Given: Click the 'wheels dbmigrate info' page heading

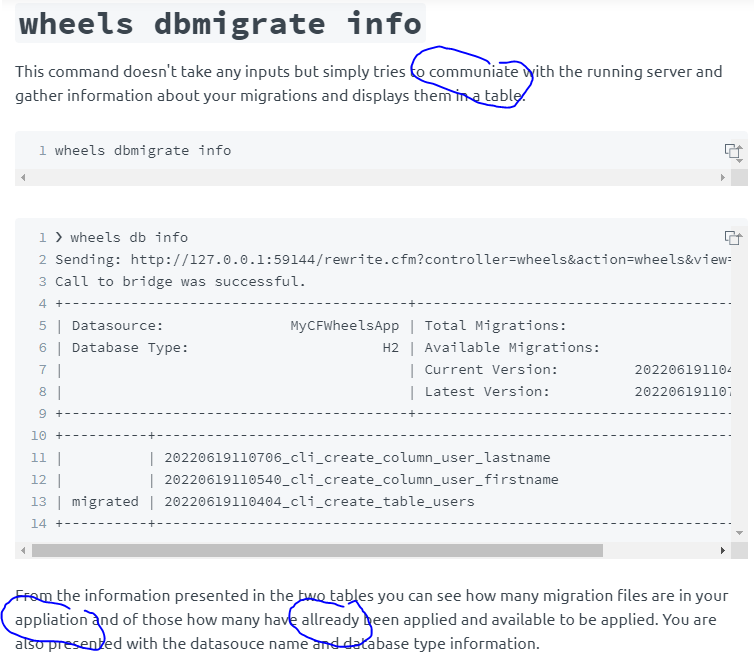Looking at the screenshot, I should (220, 23).
